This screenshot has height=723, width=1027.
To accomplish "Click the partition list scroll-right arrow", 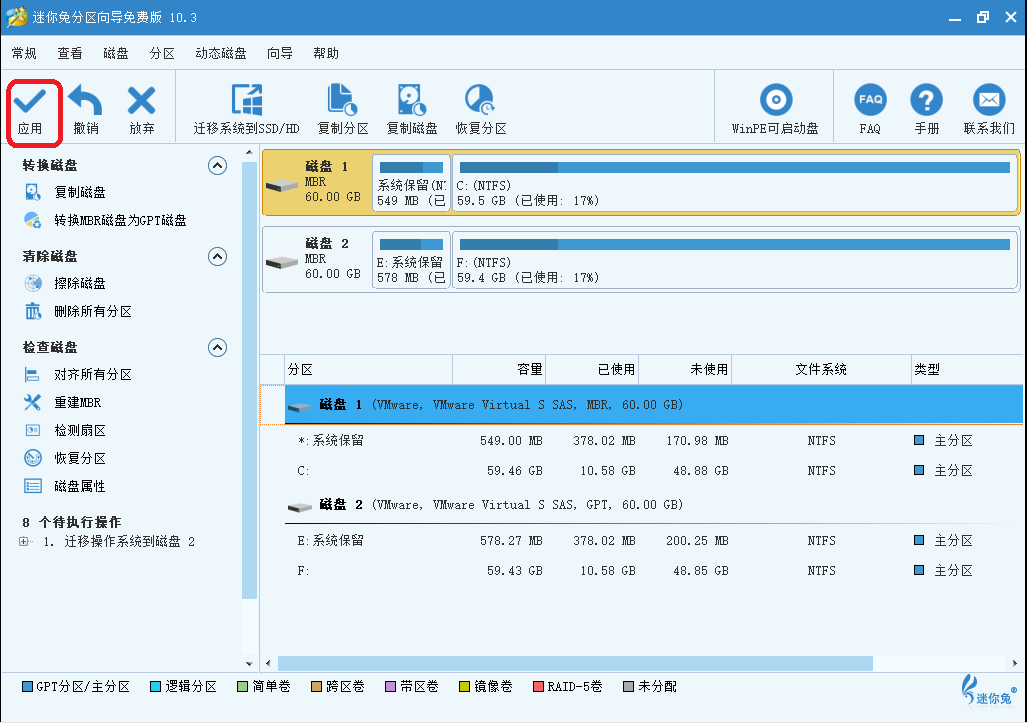I will 1015,663.
